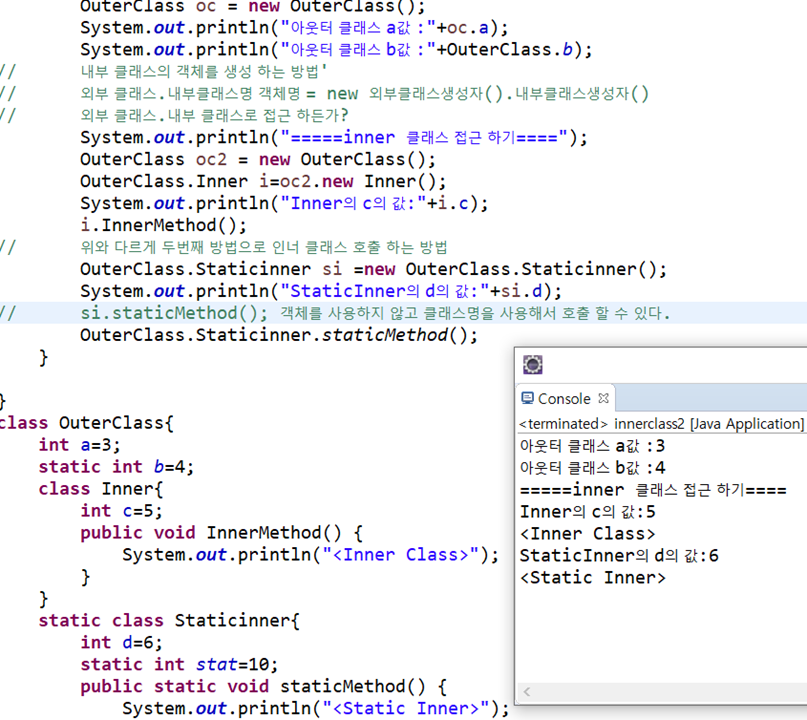807x720 pixels.
Task: Click the terminated innerclass2 status line
Action: pyautogui.click(x=661, y=424)
